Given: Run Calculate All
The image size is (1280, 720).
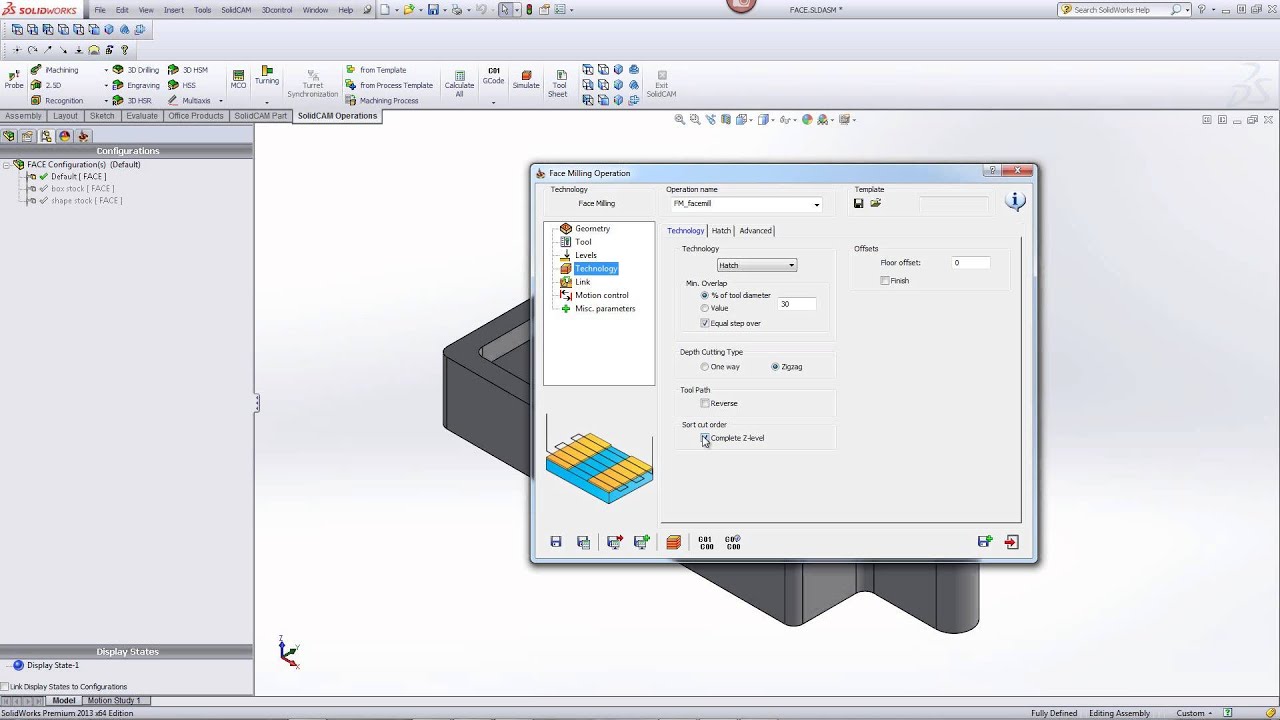Looking at the screenshot, I should (x=459, y=83).
